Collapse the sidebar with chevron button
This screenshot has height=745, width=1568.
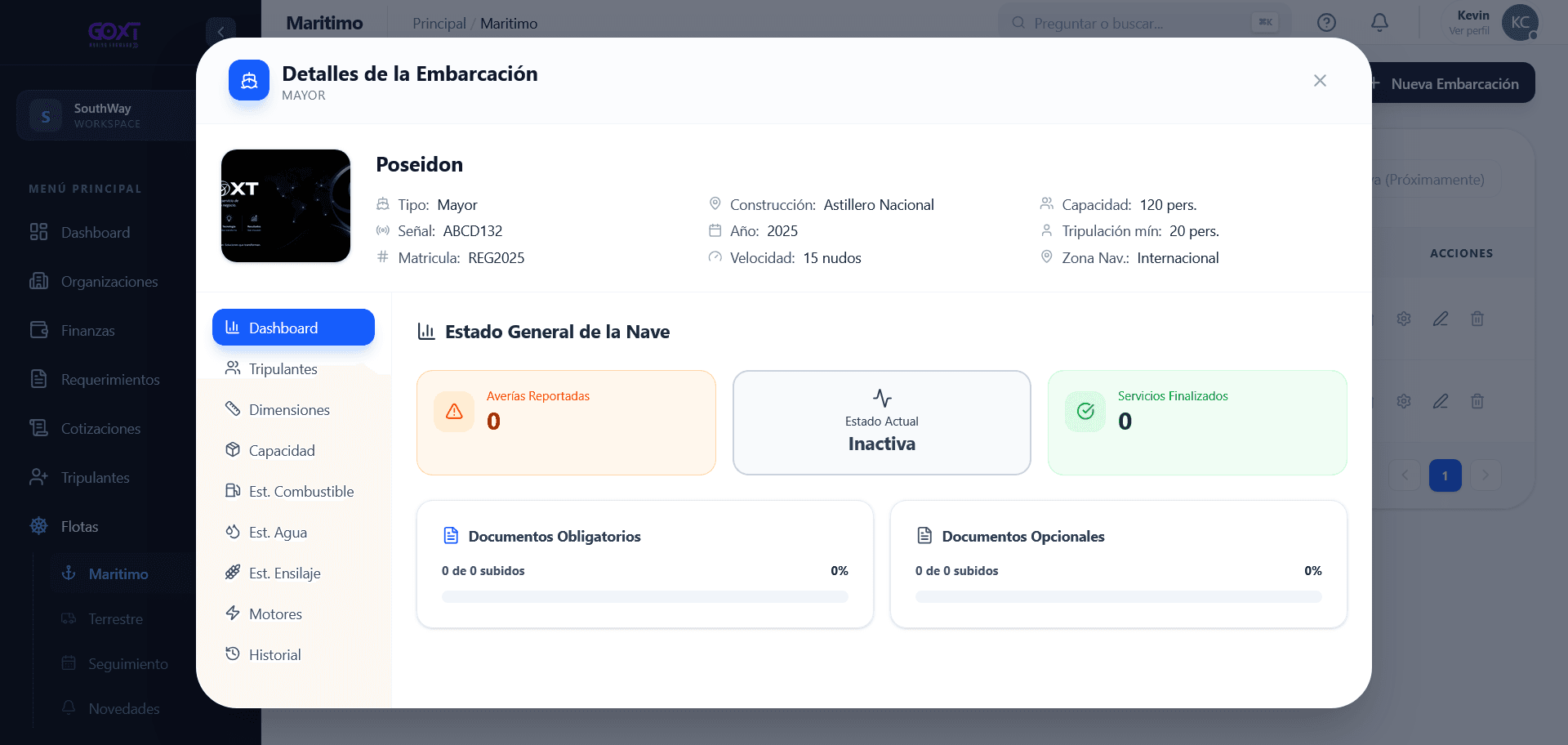(x=220, y=32)
